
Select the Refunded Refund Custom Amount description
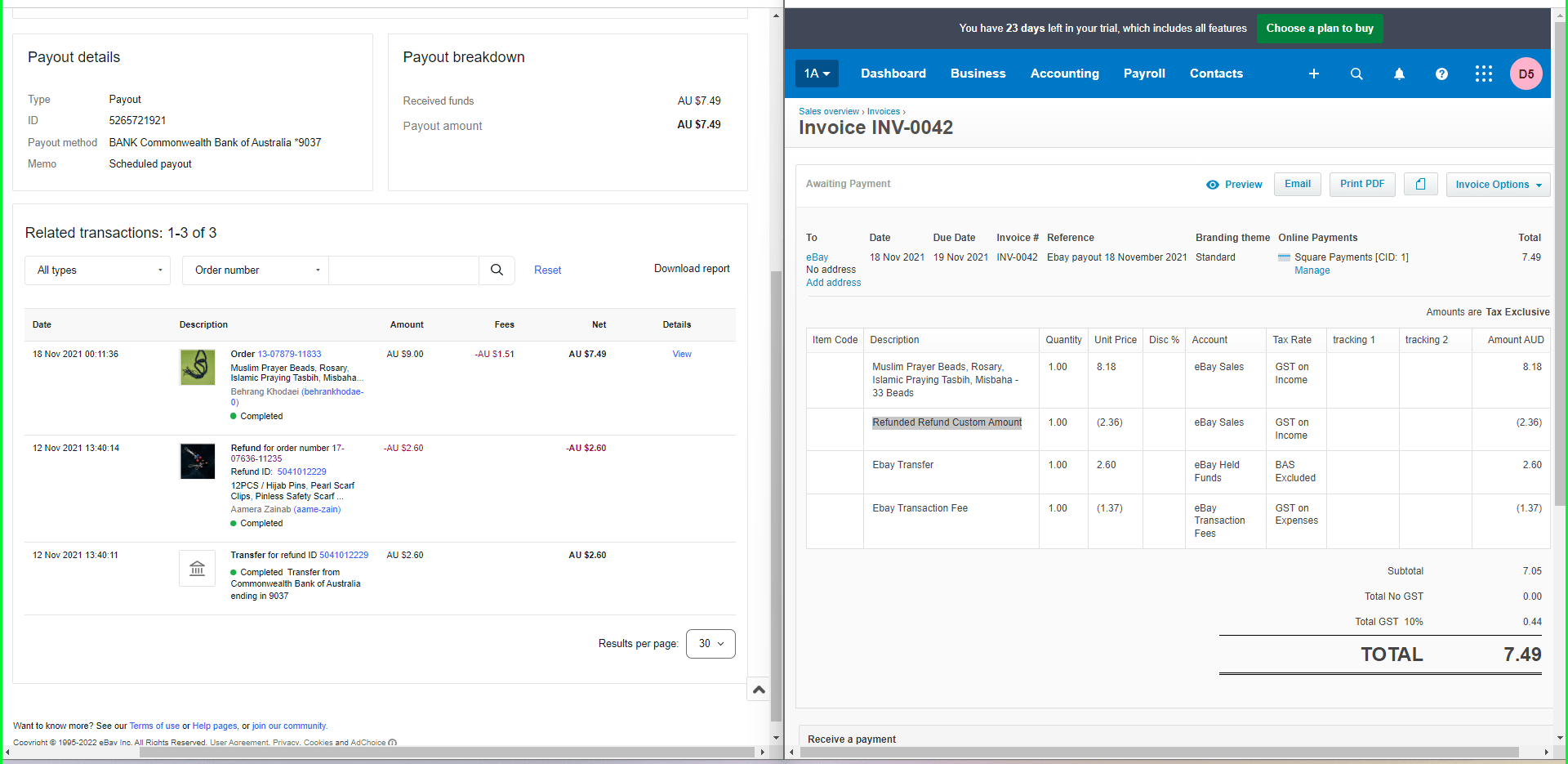click(947, 422)
